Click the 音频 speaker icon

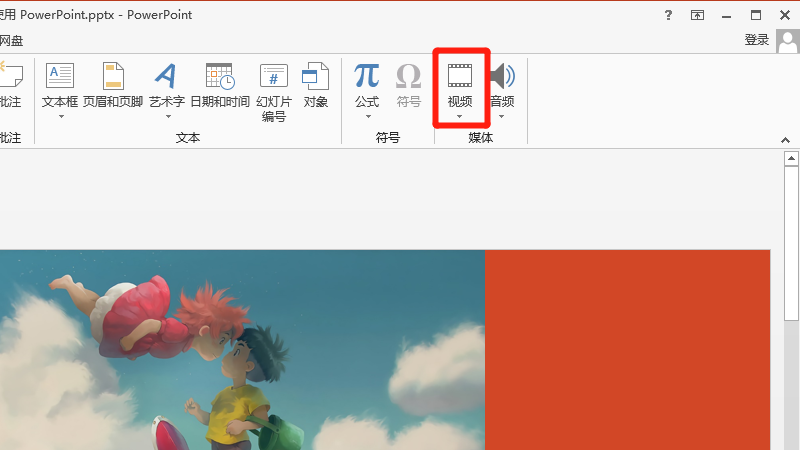pos(502,76)
